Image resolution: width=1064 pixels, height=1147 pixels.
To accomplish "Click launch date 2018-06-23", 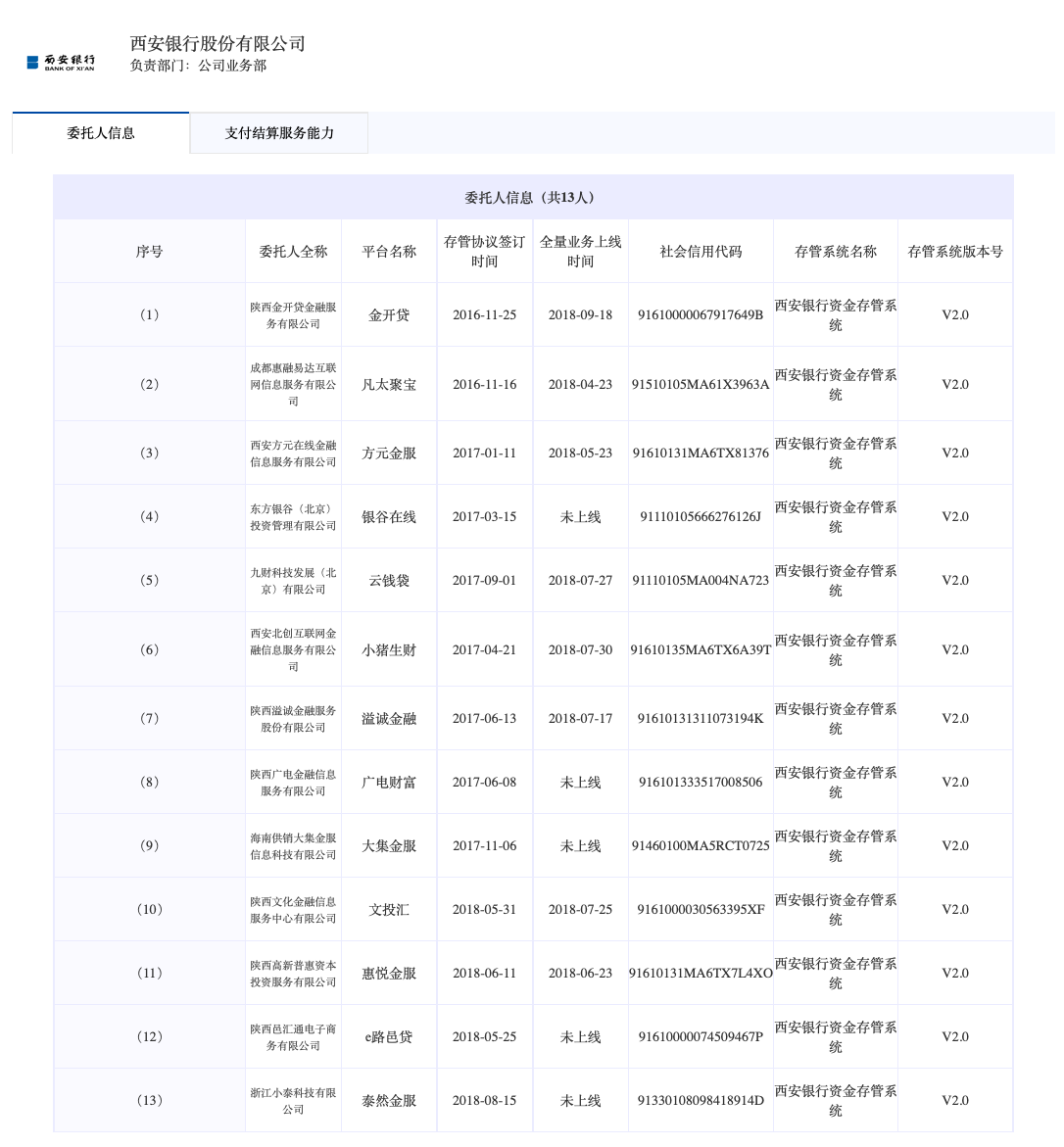I will click(580, 974).
